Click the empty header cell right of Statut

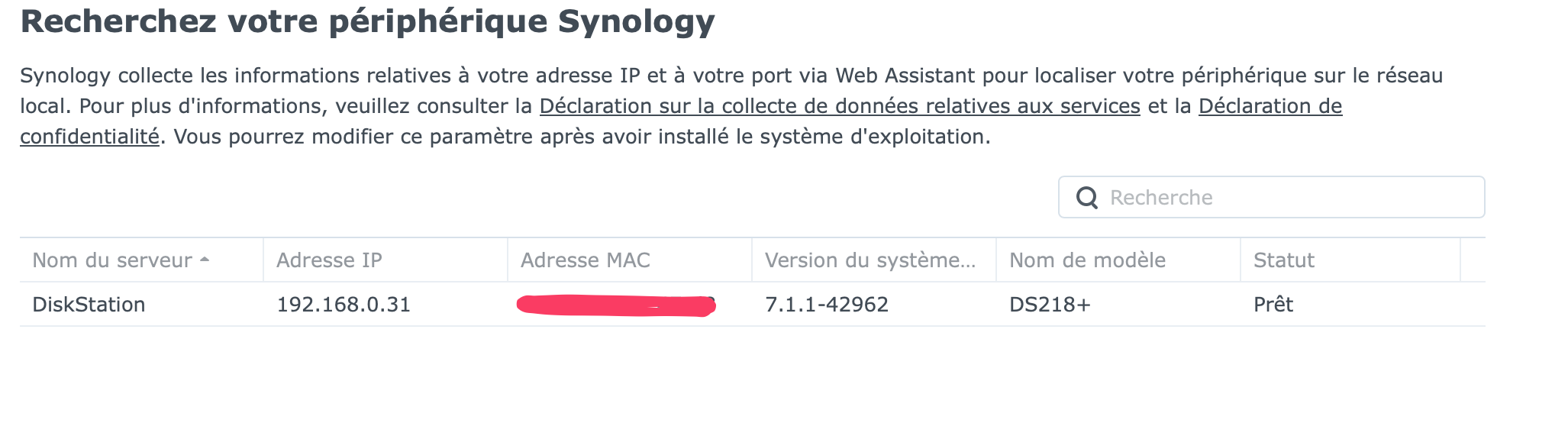point(1473,260)
